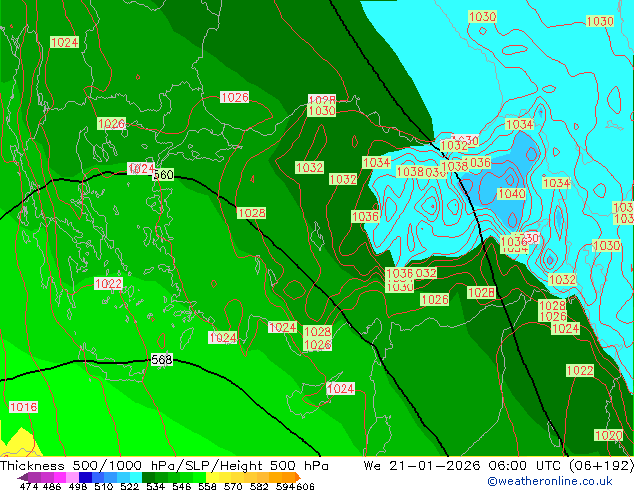Click the legend value 474

(29, 486)
